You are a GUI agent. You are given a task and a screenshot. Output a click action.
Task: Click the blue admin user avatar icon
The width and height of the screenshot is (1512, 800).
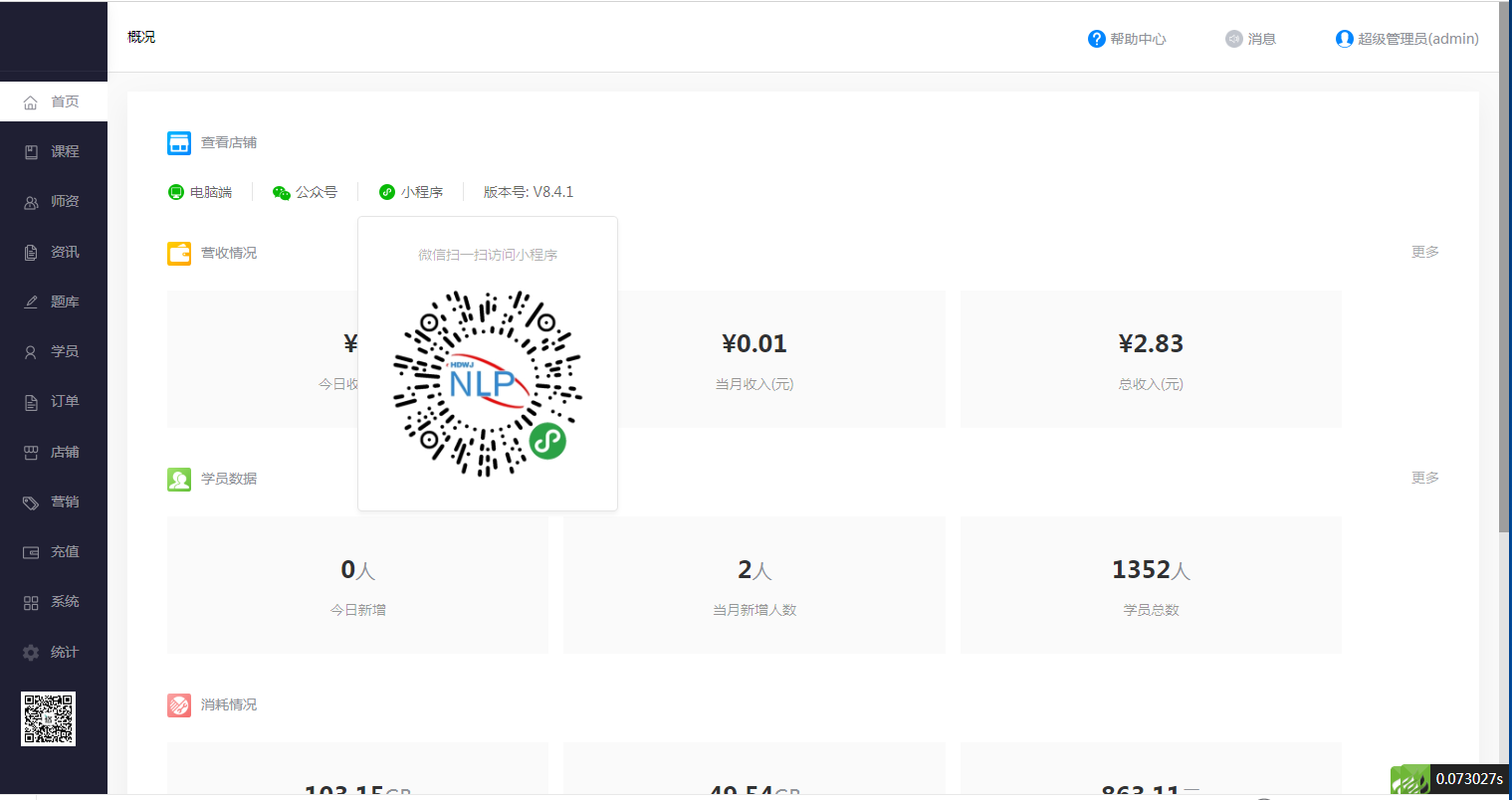(1345, 39)
